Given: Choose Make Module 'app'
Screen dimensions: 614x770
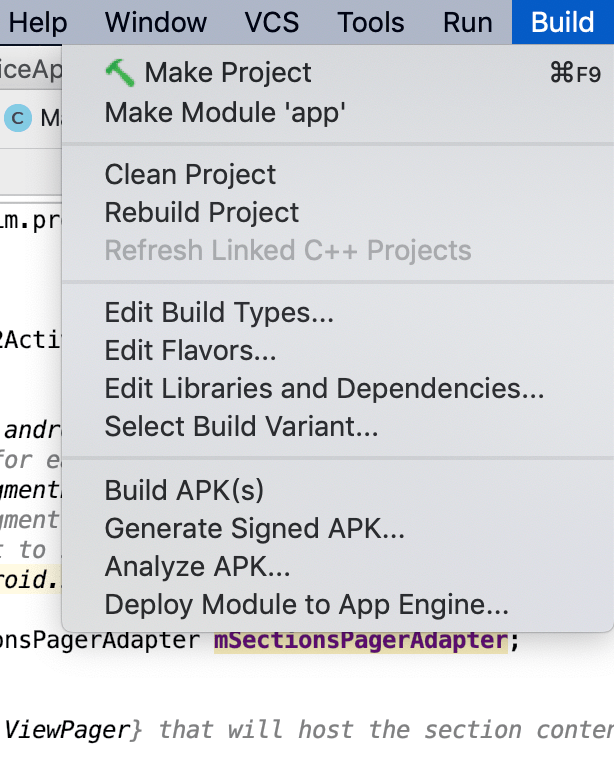Looking at the screenshot, I should tap(225, 113).
